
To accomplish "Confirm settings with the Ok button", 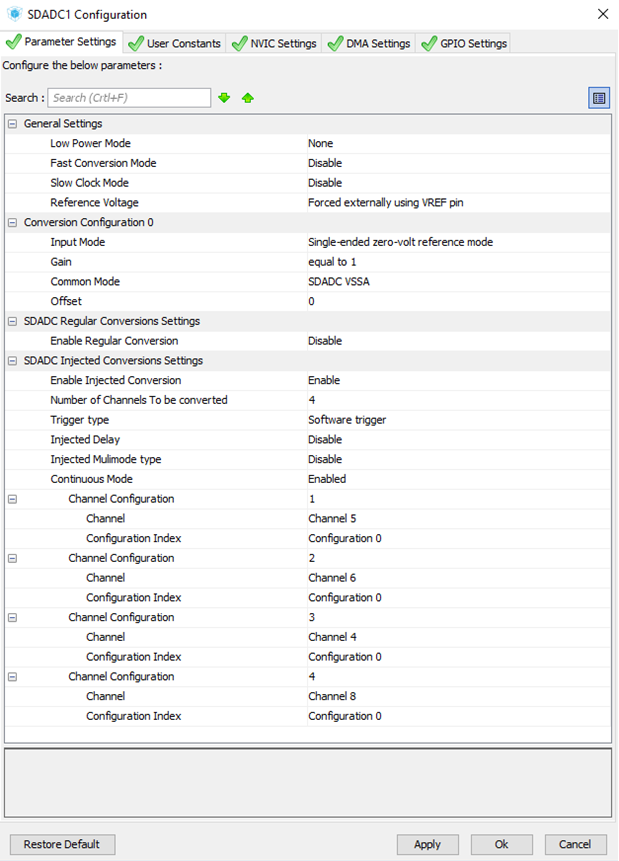I will [501, 845].
